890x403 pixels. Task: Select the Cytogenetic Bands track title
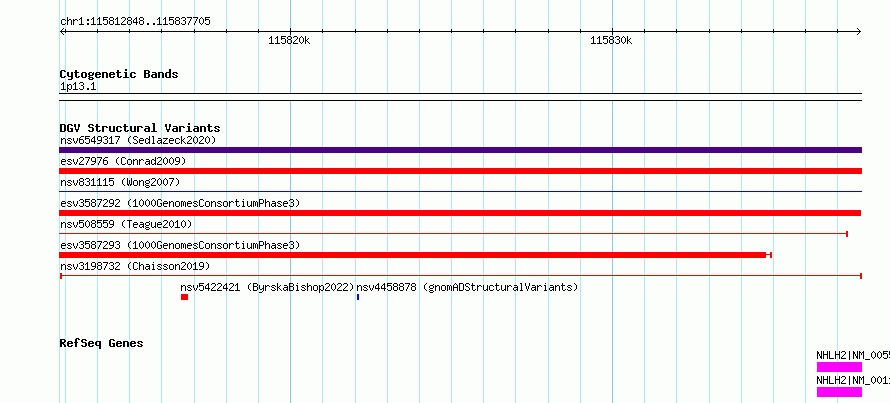pyautogui.click(x=119, y=74)
